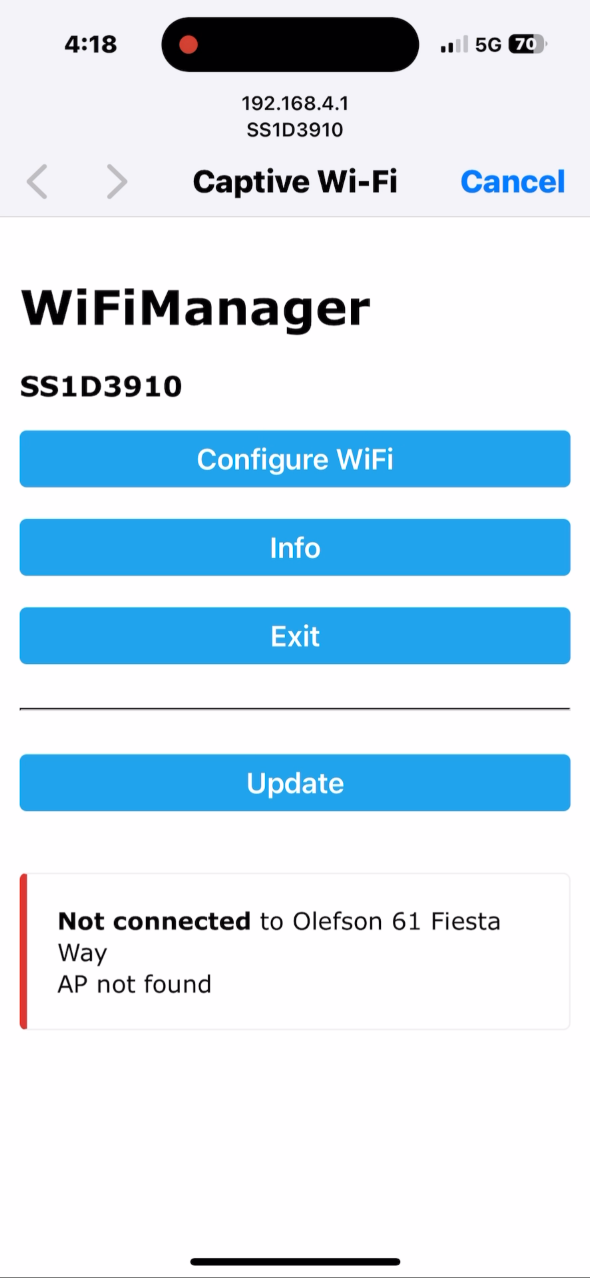
Task: Tap the back chevron arrow
Action: coord(37,182)
